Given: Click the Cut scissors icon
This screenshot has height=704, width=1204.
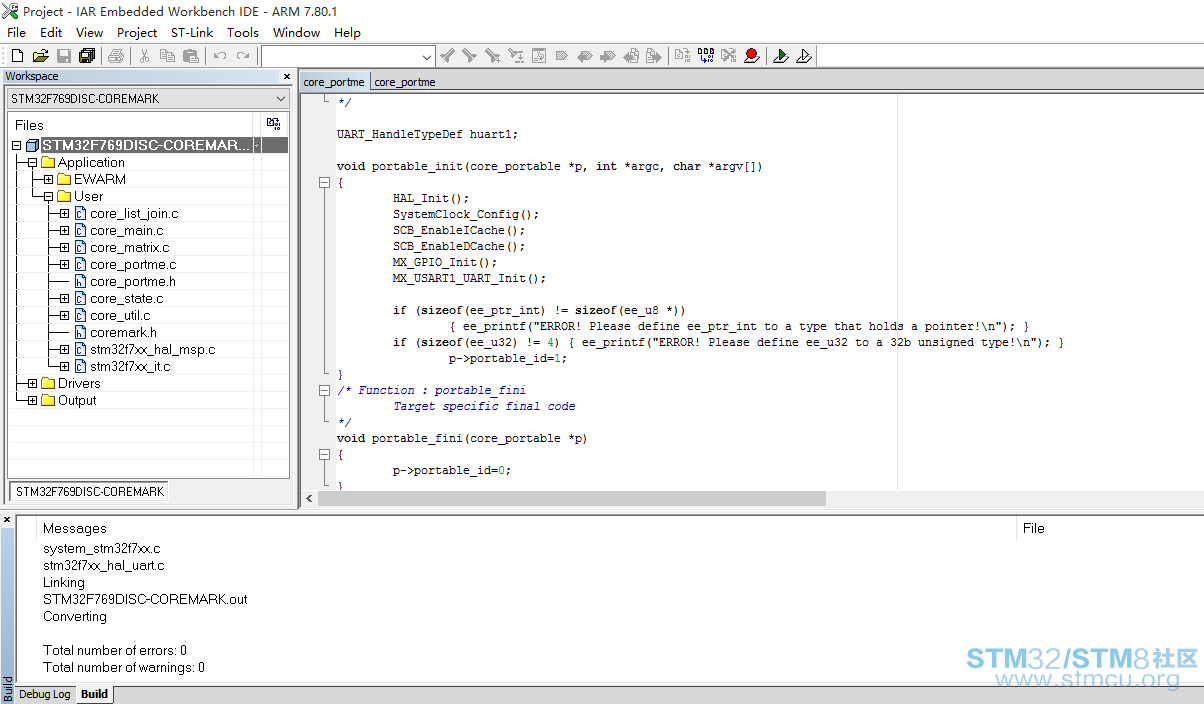Looking at the screenshot, I should pyautogui.click(x=144, y=56).
